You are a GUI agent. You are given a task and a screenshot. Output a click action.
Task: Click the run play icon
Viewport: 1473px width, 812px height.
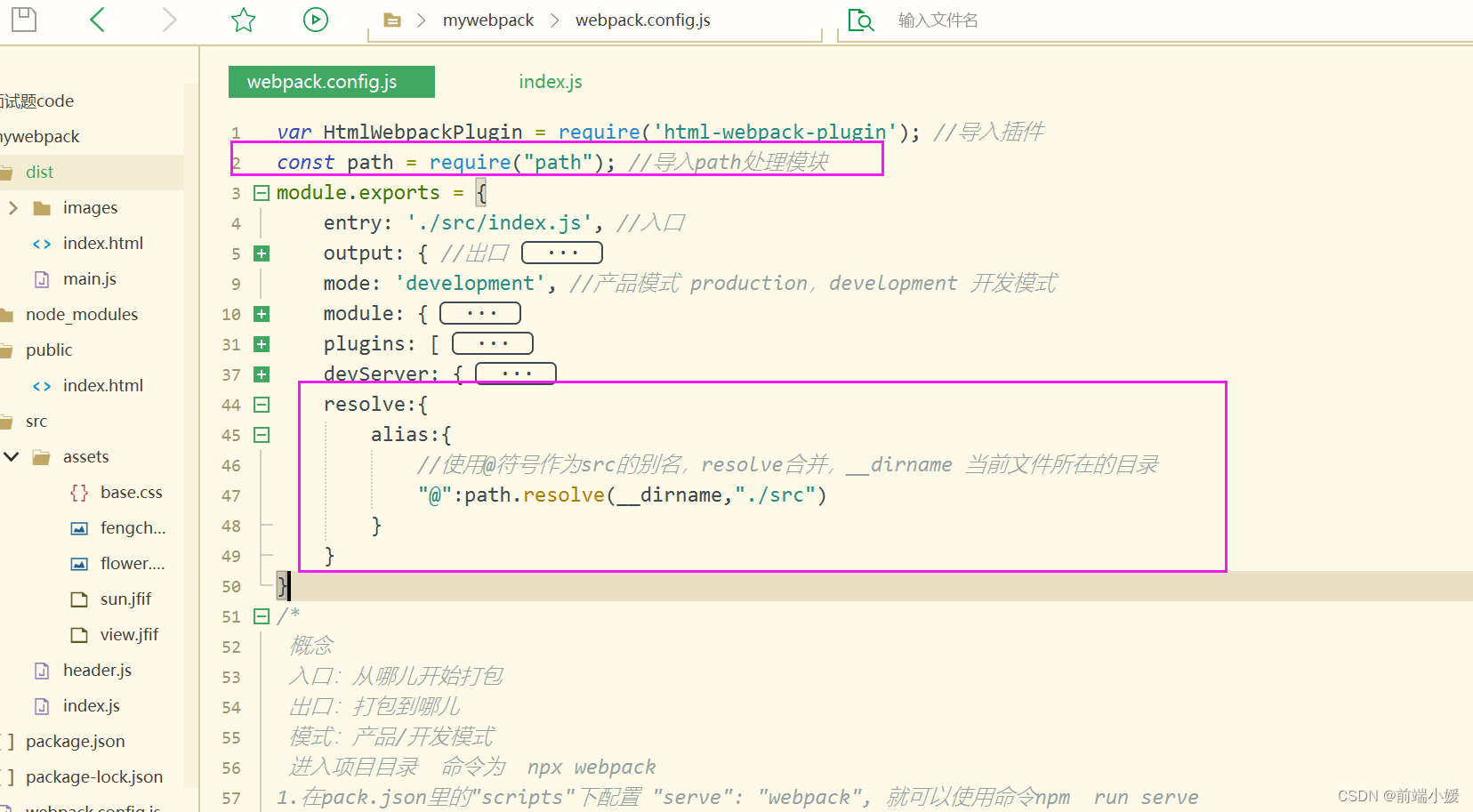(x=316, y=19)
